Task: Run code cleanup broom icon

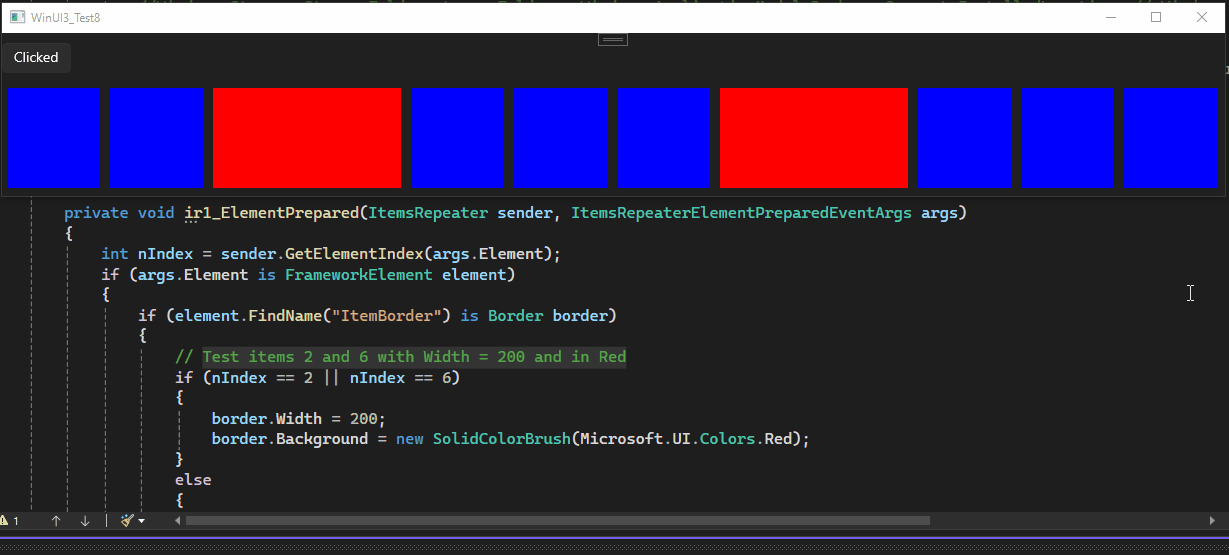Action: 127,521
